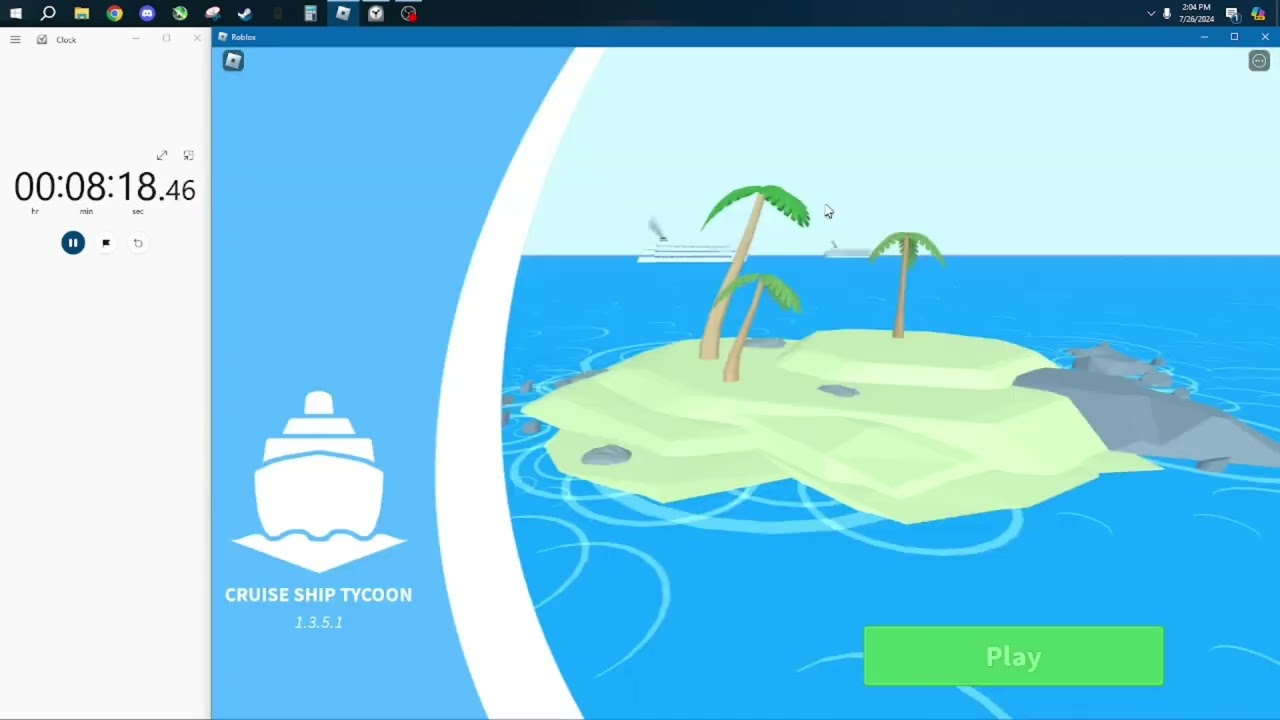This screenshot has width=1280, height=720.
Task: Switch to the Clock app taskbar icon
Action: (376, 14)
